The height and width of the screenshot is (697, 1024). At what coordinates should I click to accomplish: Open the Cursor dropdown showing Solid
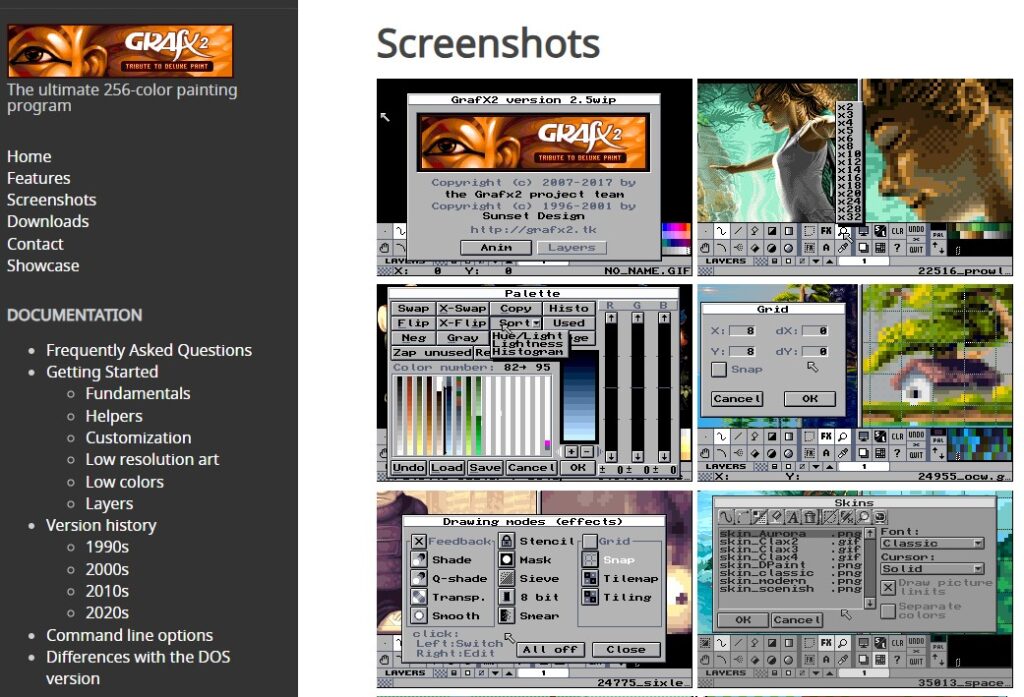(x=930, y=569)
